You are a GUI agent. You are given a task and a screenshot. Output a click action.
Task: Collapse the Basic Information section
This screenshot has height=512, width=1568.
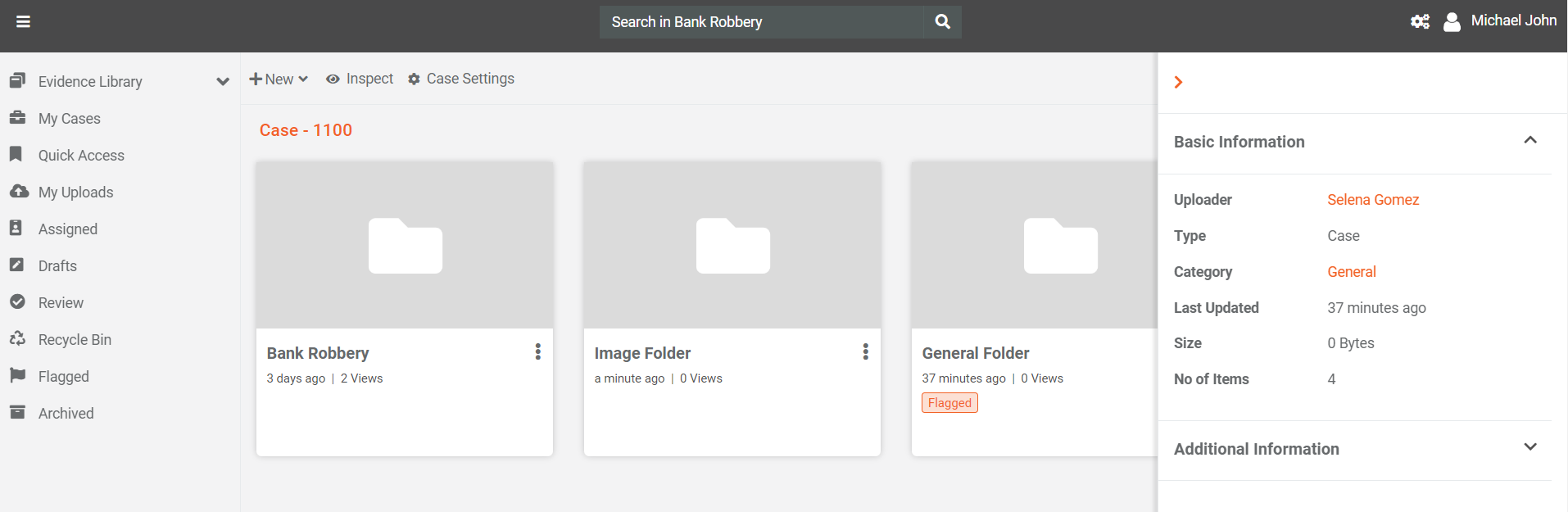[x=1529, y=141]
